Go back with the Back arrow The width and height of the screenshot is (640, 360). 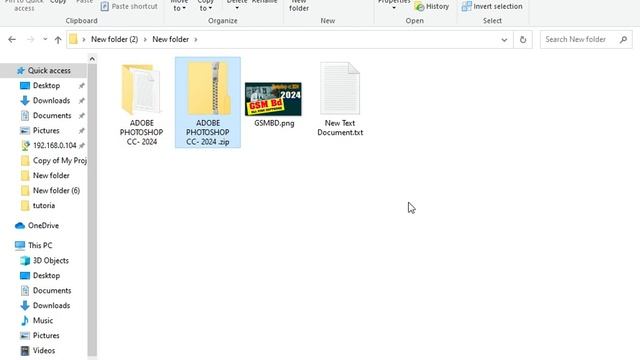[12, 40]
